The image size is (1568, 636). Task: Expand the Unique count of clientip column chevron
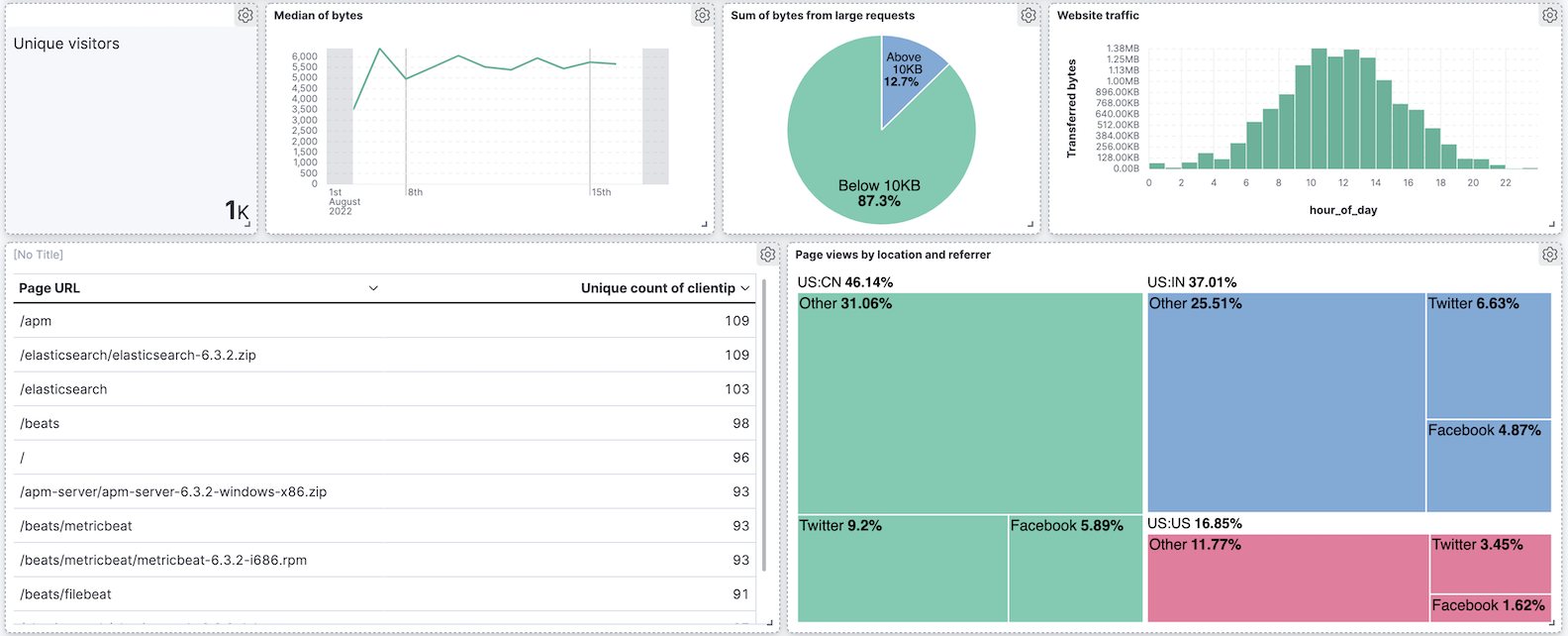pos(744,288)
